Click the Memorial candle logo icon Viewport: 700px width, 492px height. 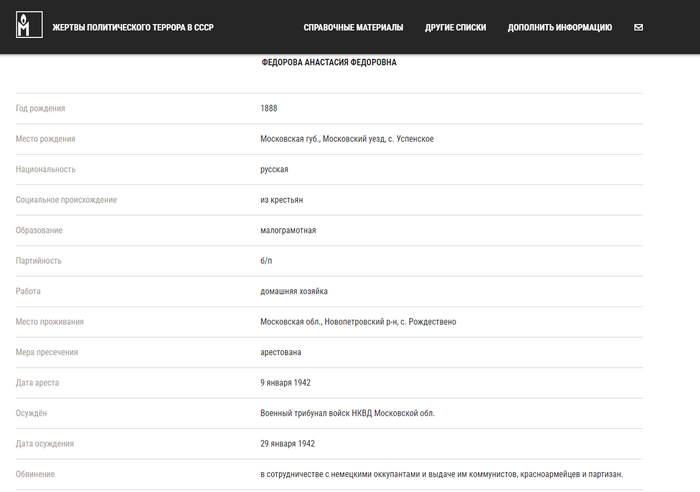tap(29, 26)
